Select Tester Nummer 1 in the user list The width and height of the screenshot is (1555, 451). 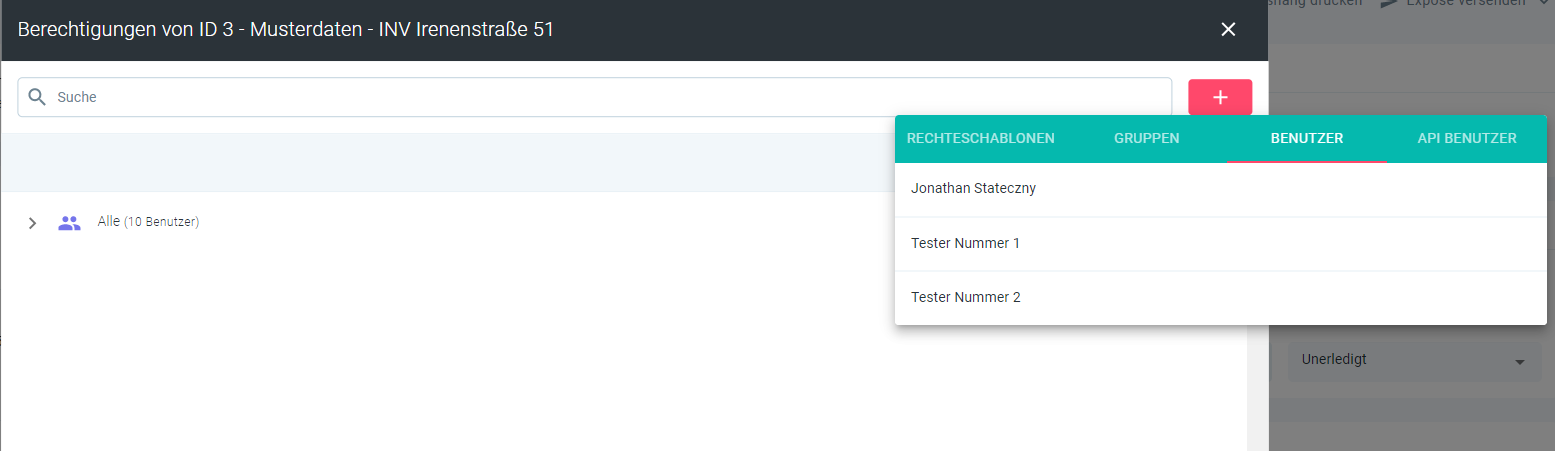click(x=965, y=243)
